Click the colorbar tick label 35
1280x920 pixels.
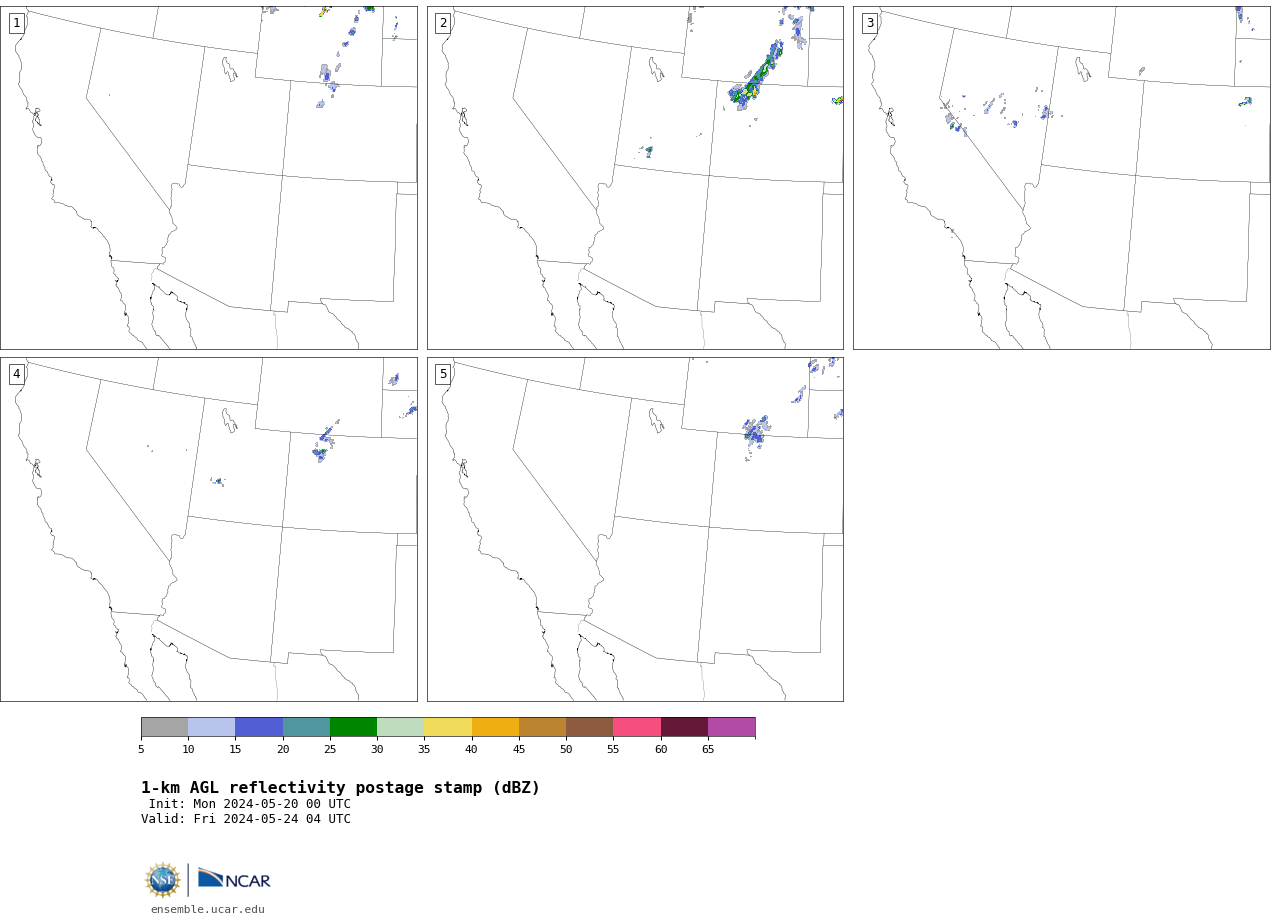tap(424, 749)
